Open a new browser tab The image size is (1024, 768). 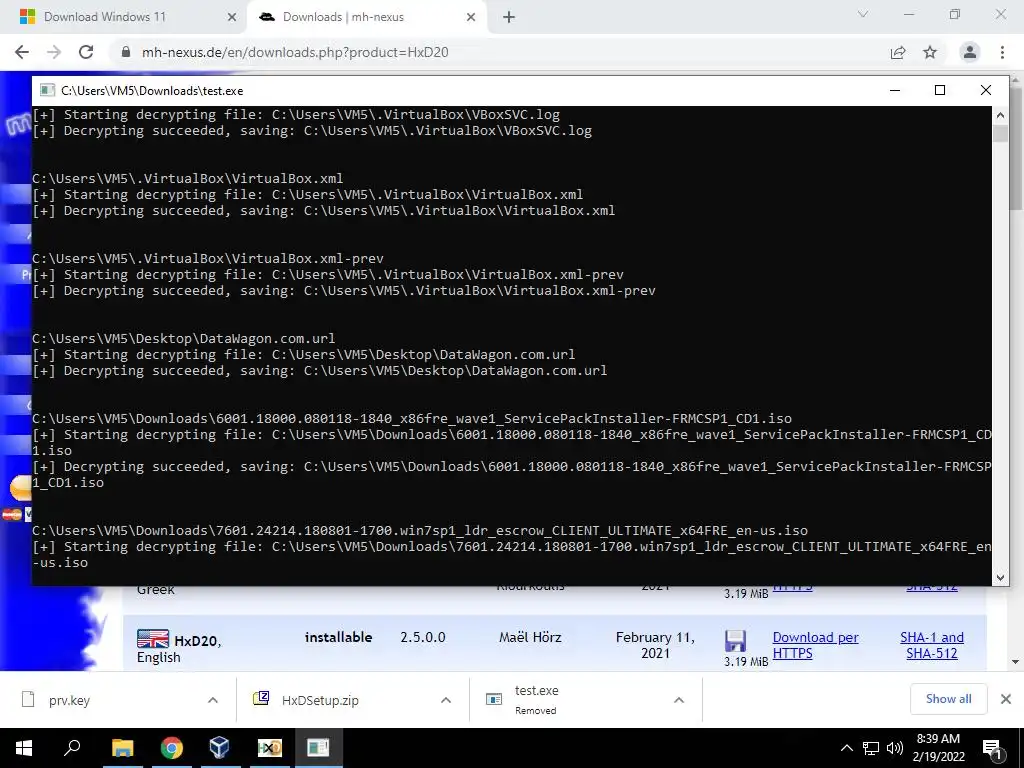[x=509, y=18]
